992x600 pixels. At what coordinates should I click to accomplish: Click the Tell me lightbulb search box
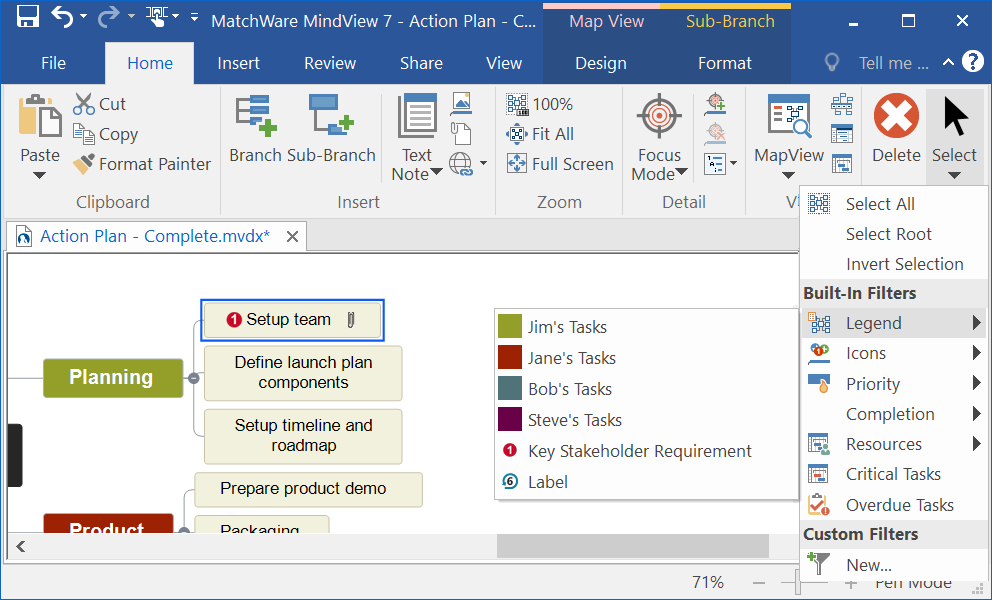click(x=879, y=63)
